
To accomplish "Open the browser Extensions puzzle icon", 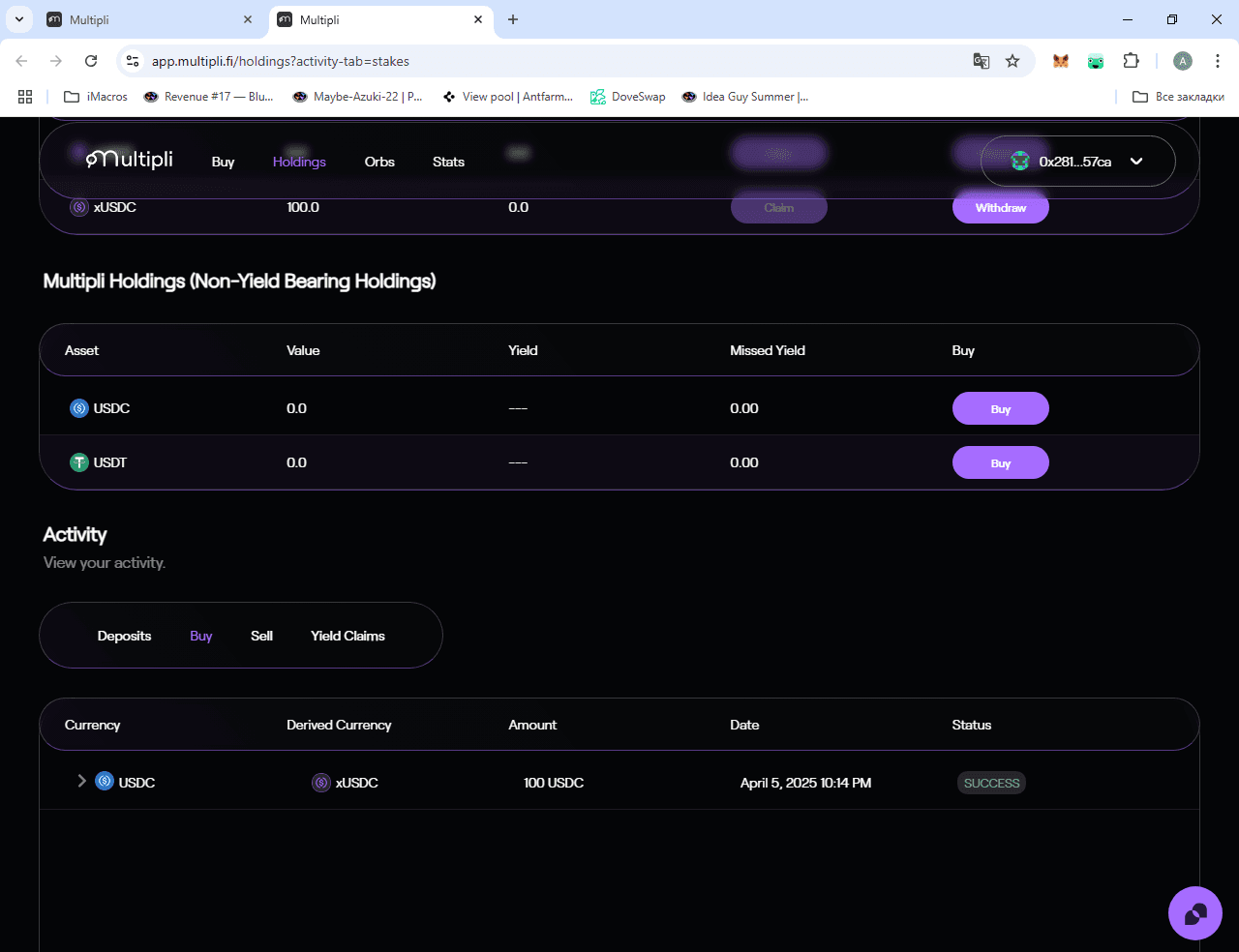I will (1131, 61).
